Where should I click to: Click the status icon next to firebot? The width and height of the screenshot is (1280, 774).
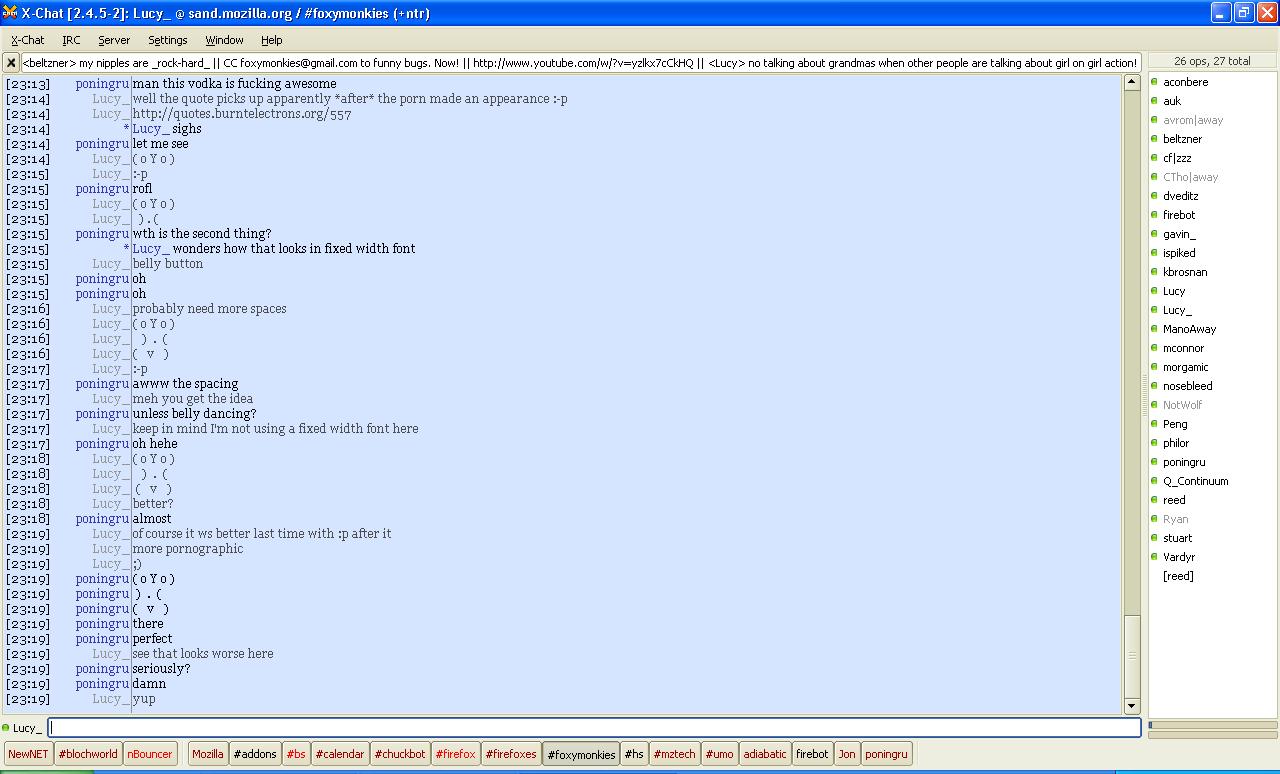(x=1154, y=215)
